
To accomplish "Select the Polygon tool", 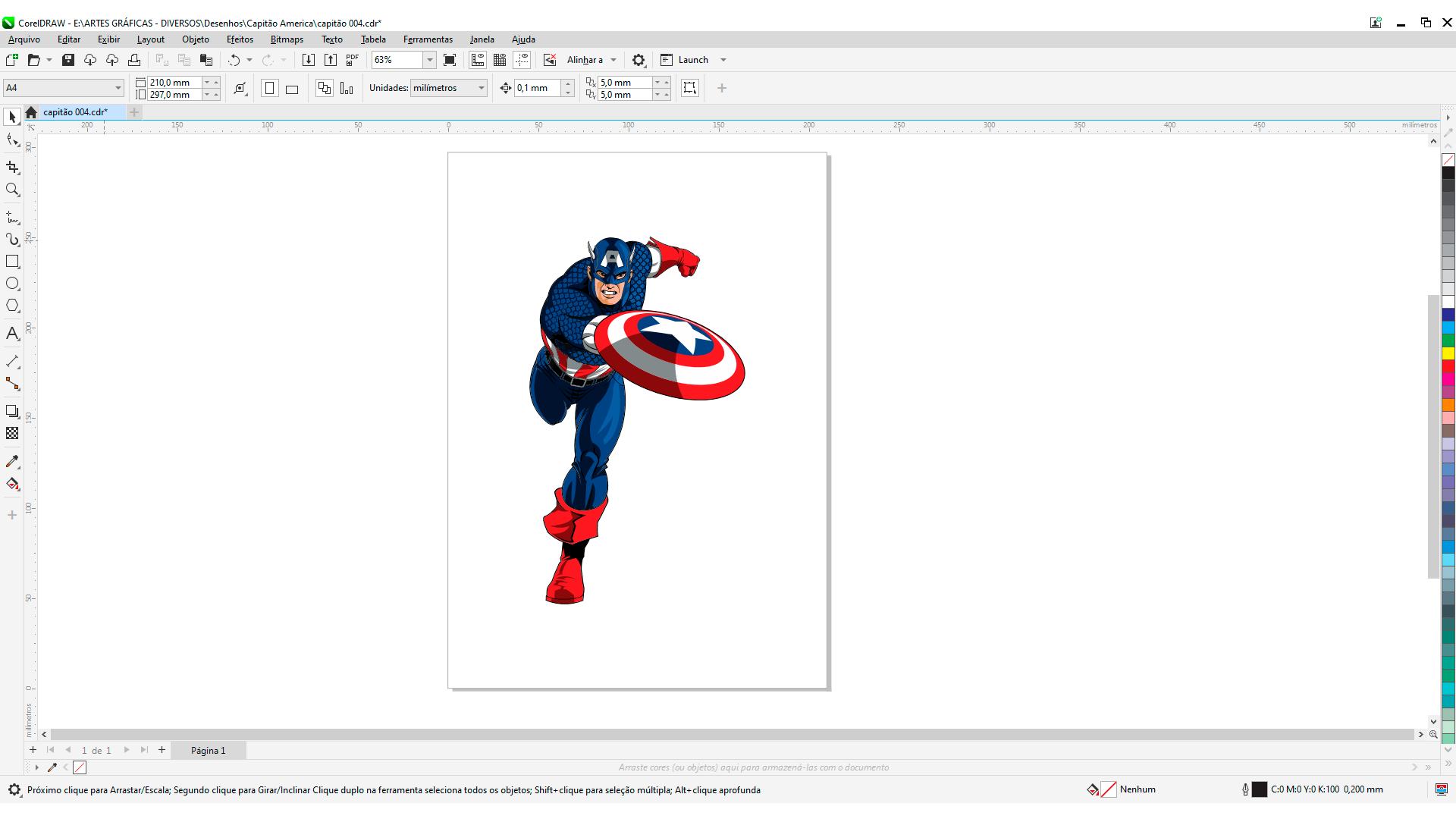I will tap(12, 306).
